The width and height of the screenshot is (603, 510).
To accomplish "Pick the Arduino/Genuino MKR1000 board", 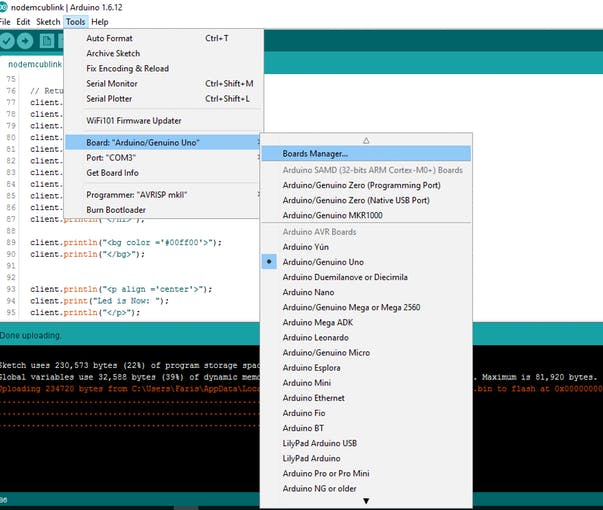I will point(366,215).
